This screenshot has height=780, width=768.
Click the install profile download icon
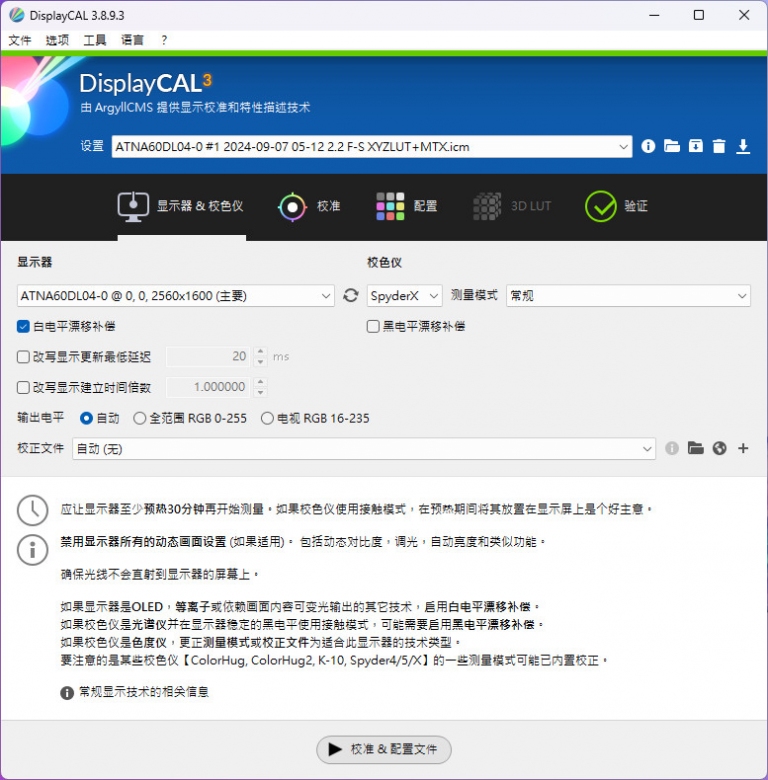tap(743, 146)
